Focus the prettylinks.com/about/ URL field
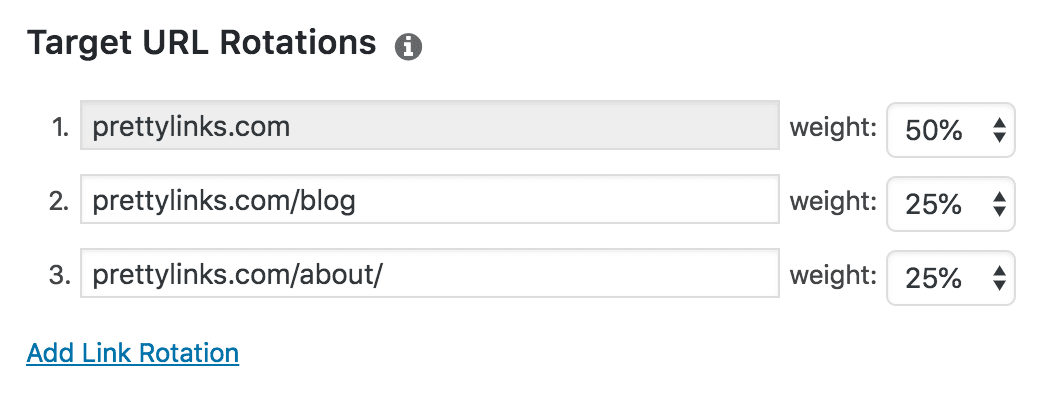 [429, 273]
